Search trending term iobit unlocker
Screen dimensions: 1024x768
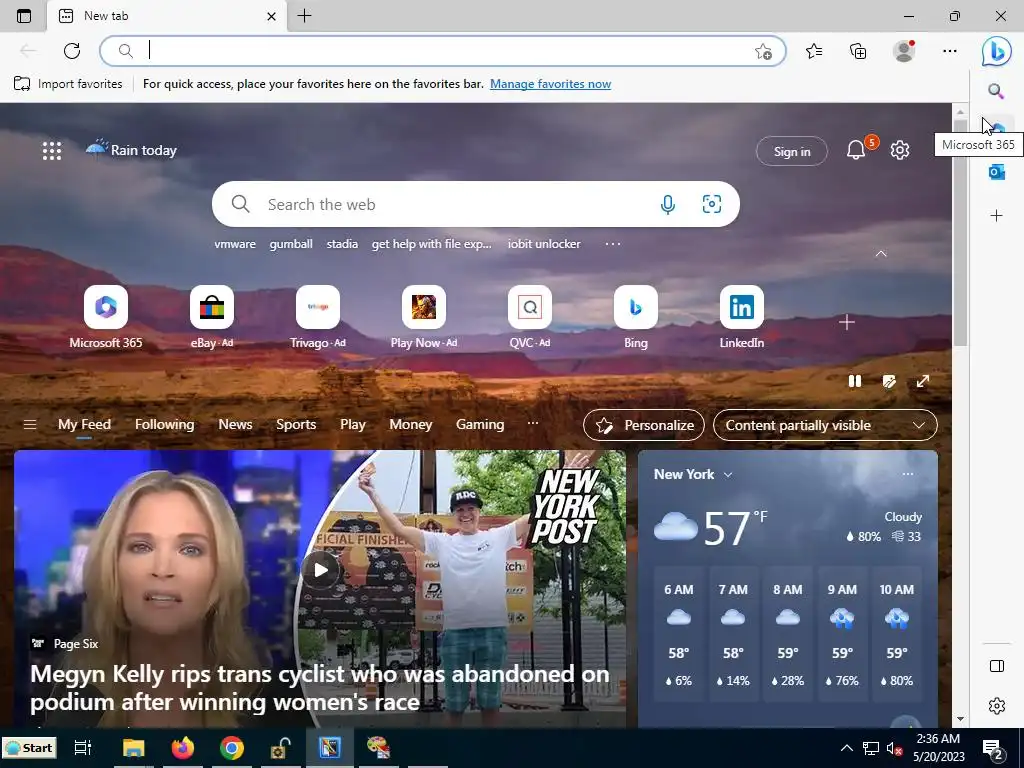point(544,244)
